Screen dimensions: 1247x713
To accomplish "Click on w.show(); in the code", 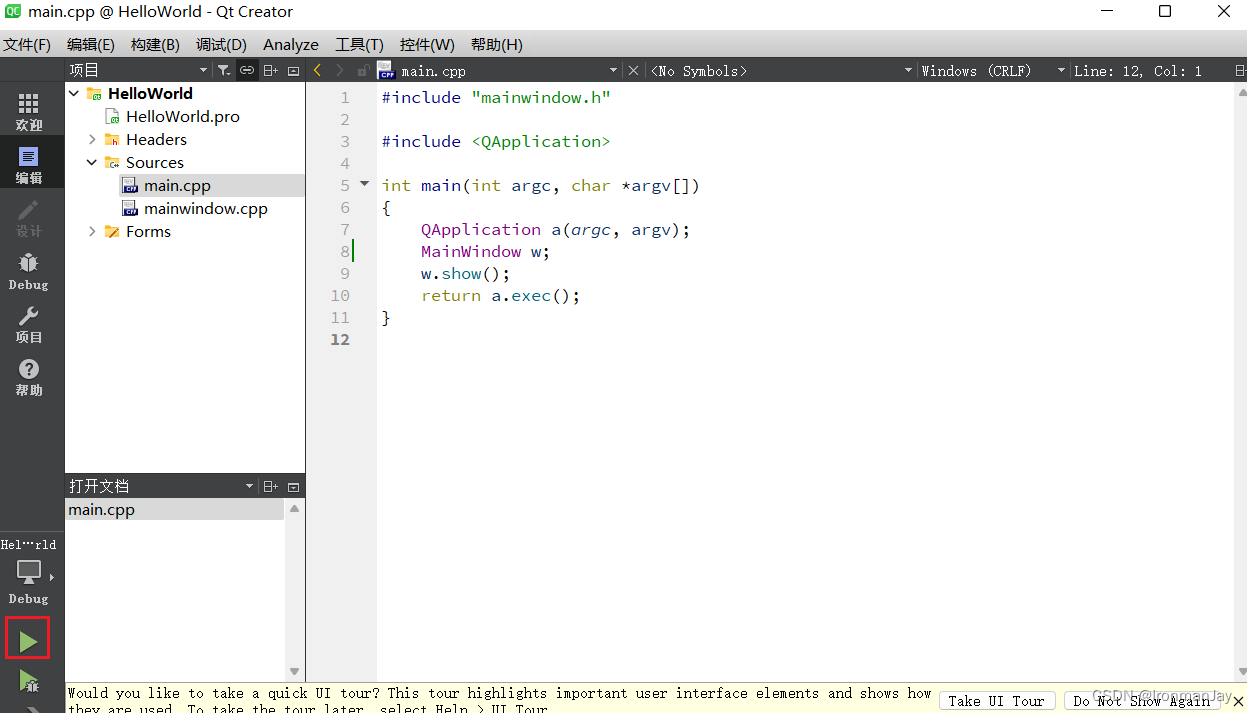I will (466, 273).
